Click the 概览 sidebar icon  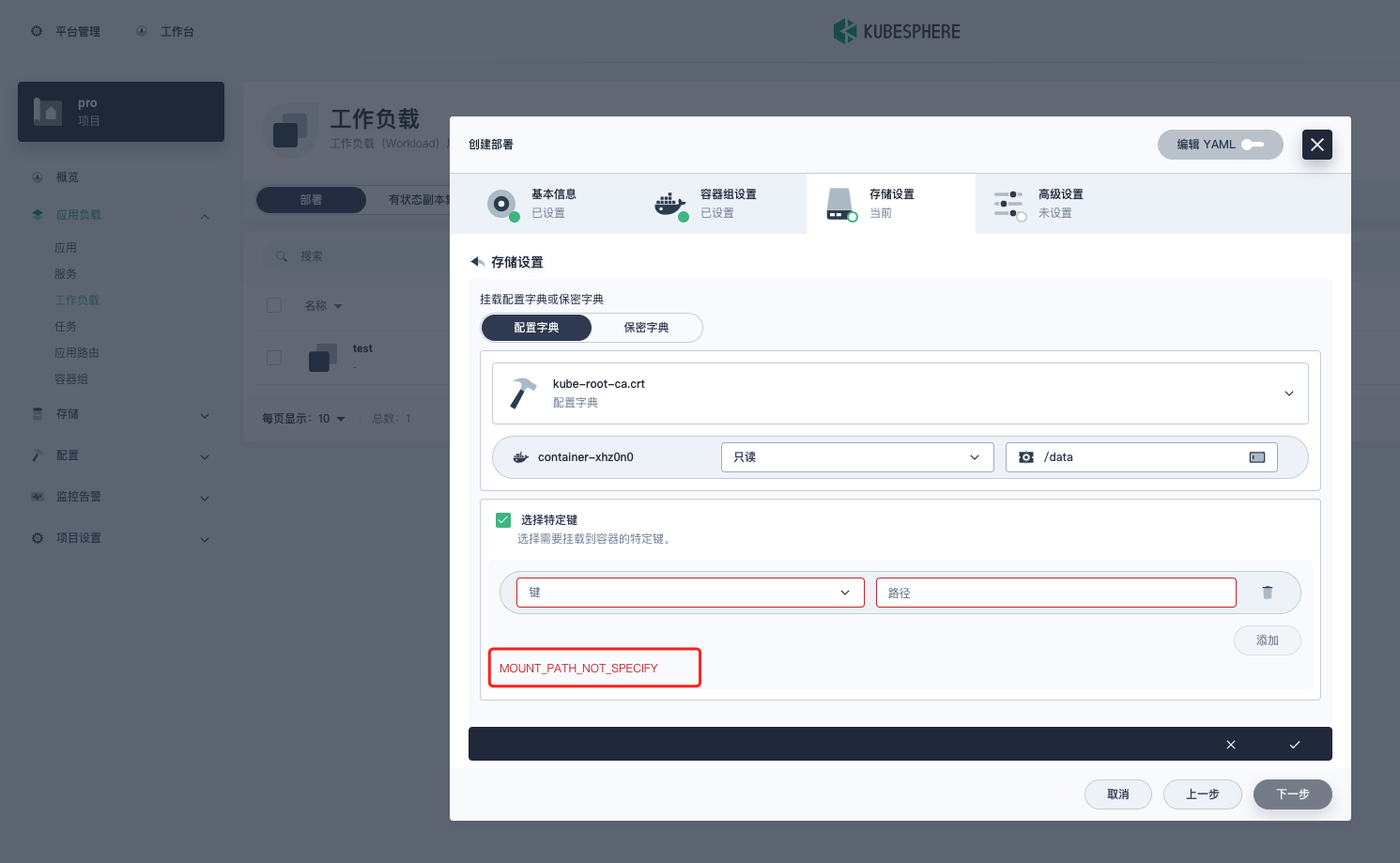[38, 177]
